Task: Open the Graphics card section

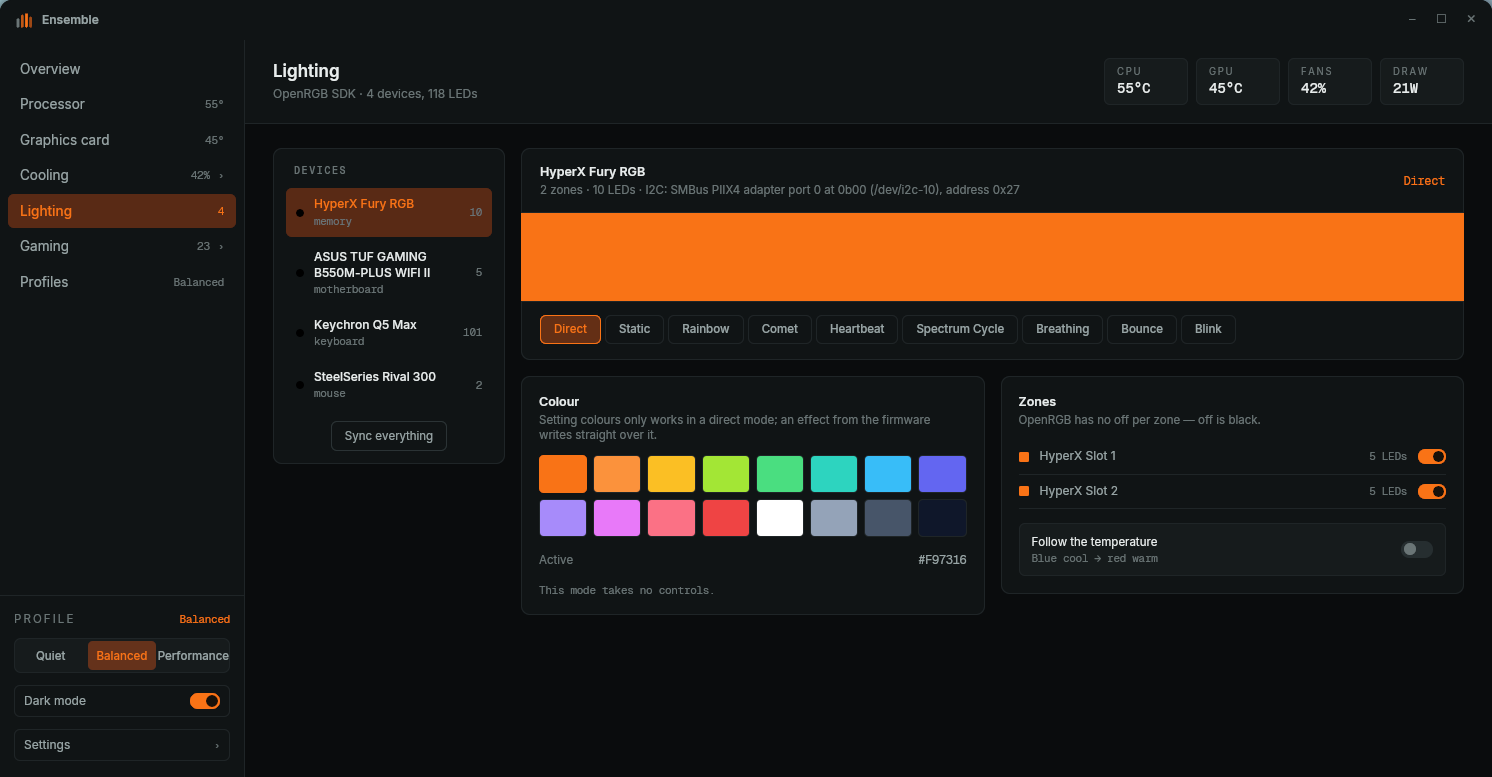Action: (122, 140)
